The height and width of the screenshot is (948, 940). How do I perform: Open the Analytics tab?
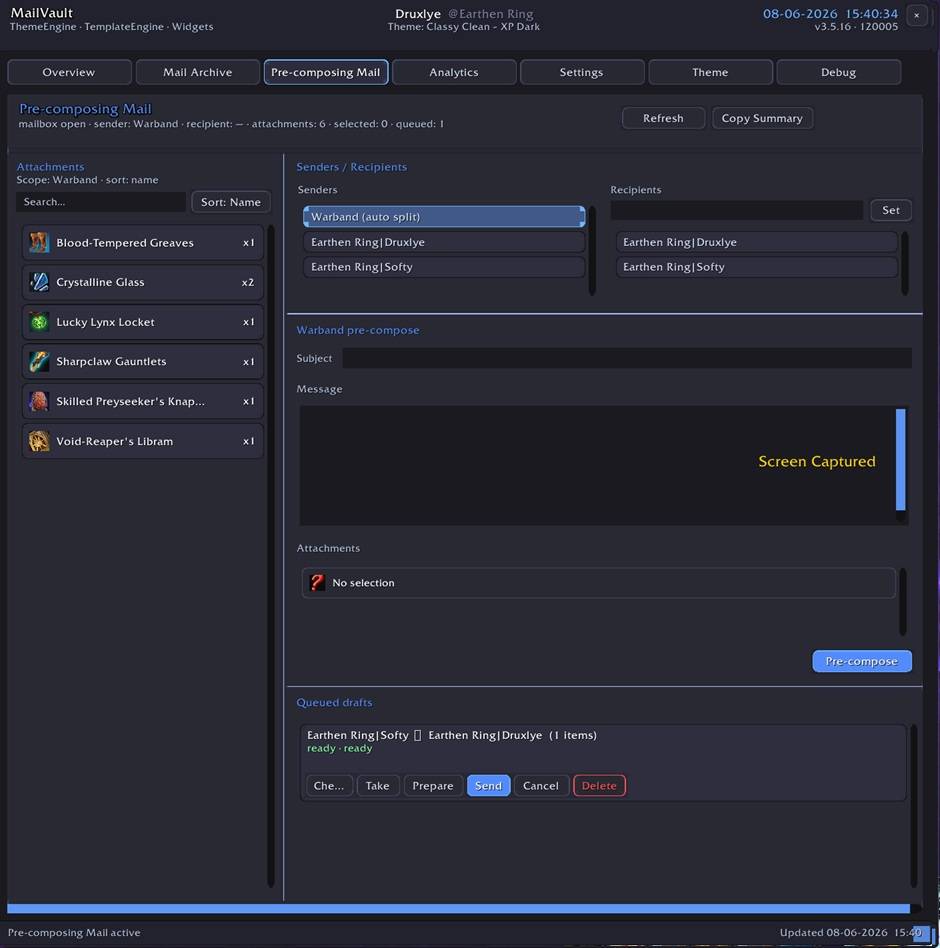(454, 72)
